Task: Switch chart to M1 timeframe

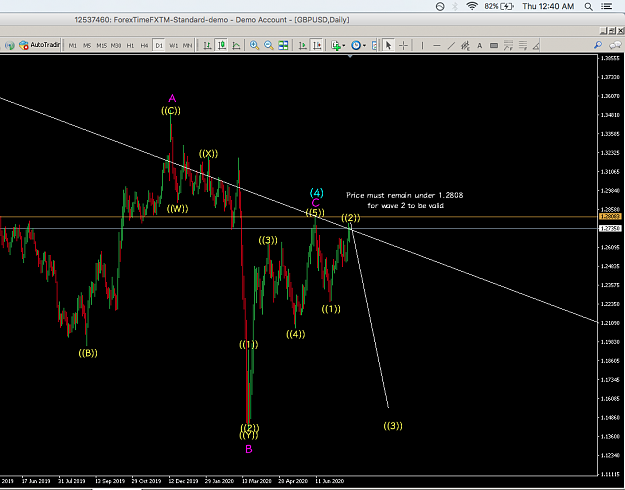Action: [x=73, y=45]
